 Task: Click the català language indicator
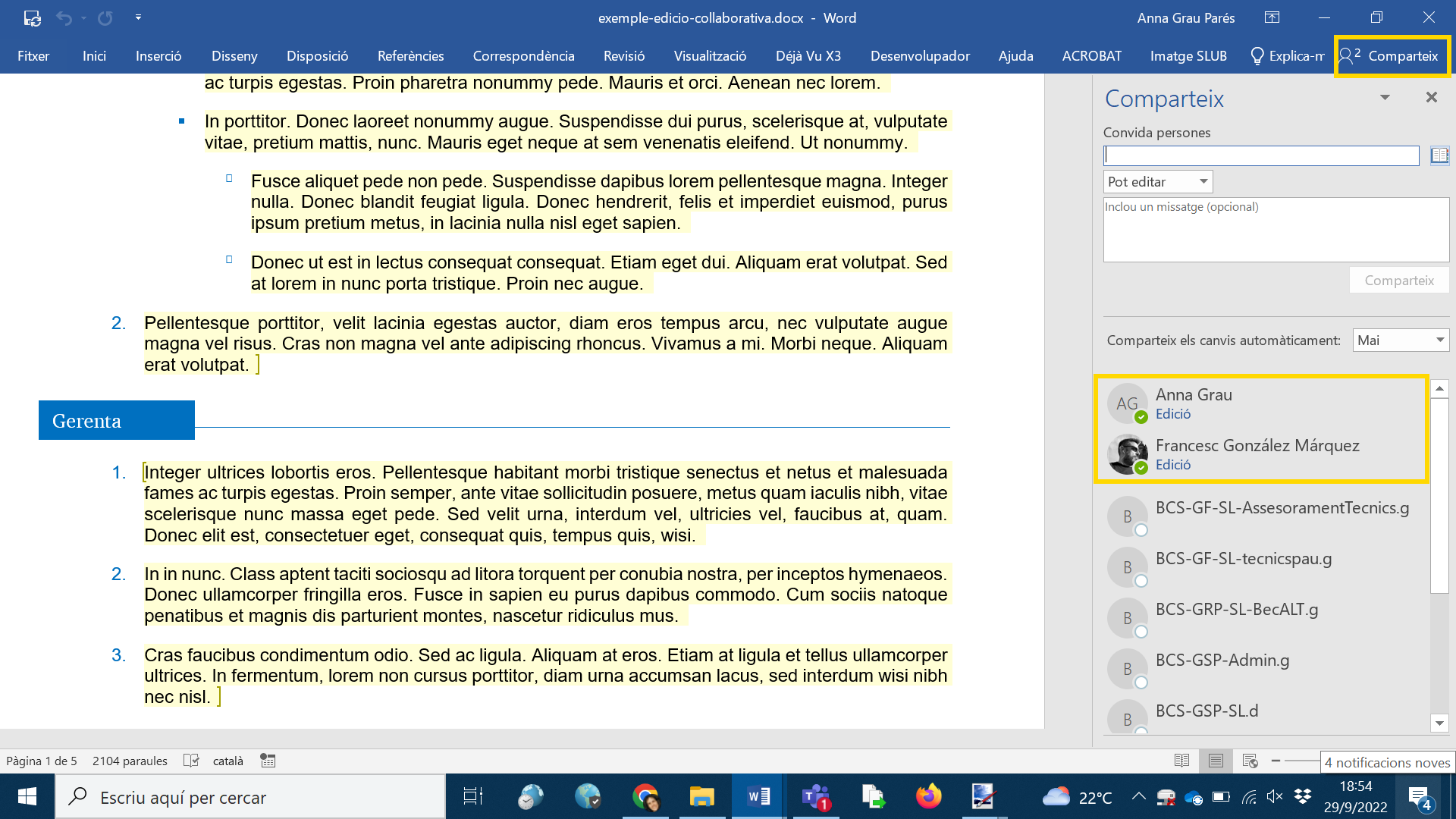227,761
